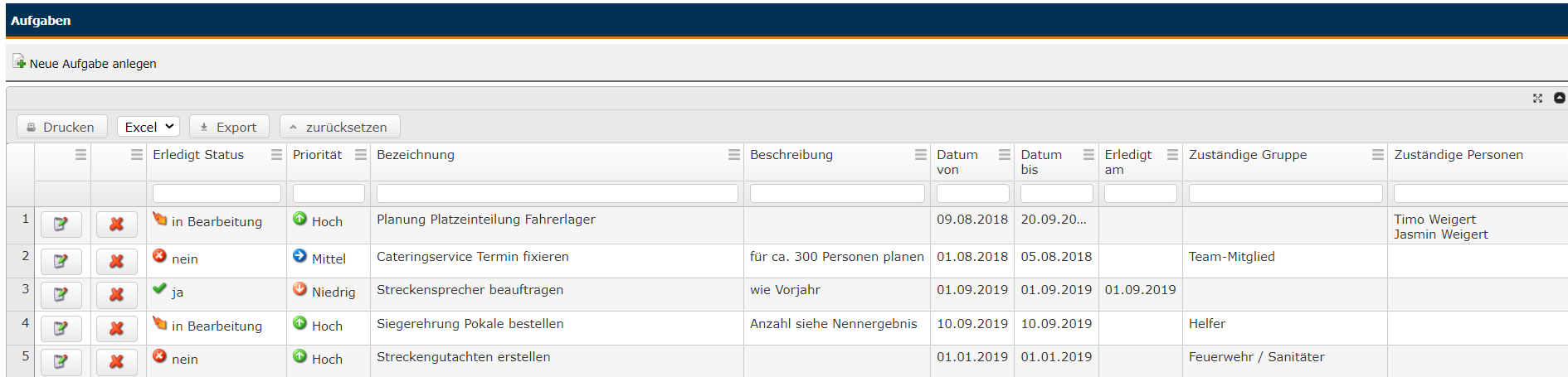Image resolution: width=1568 pixels, height=377 pixels.
Task: Delete the Siegerehrung Pokale bestellen task
Action: tap(116, 328)
